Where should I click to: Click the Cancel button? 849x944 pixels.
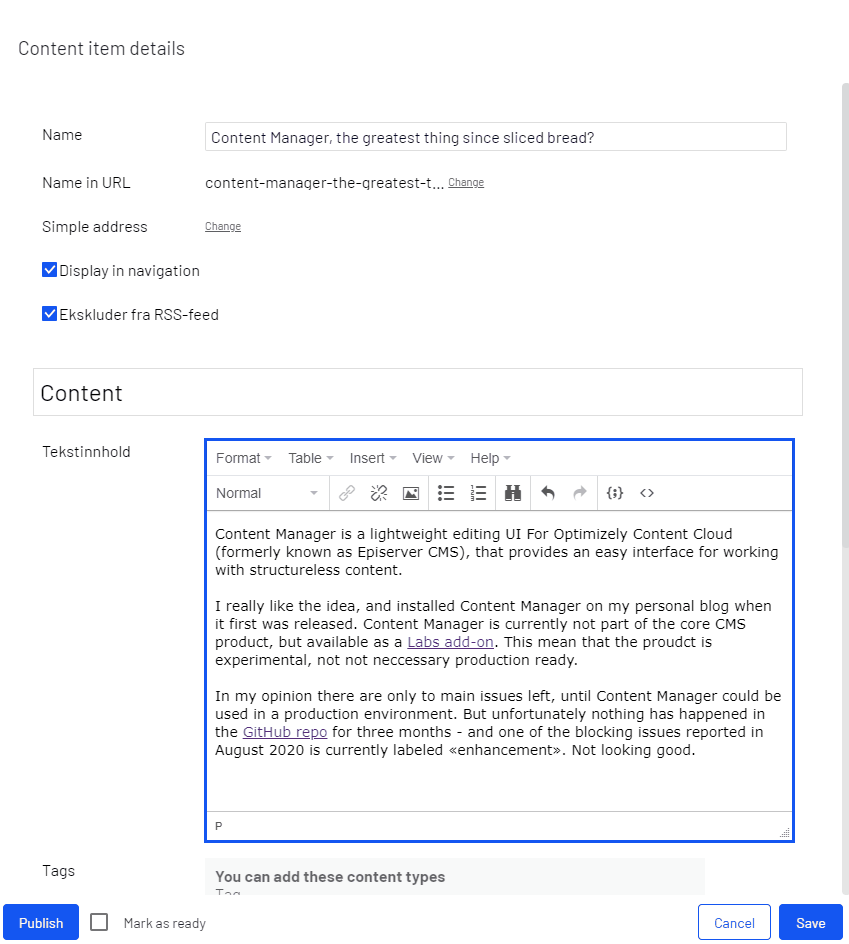coord(734,922)
